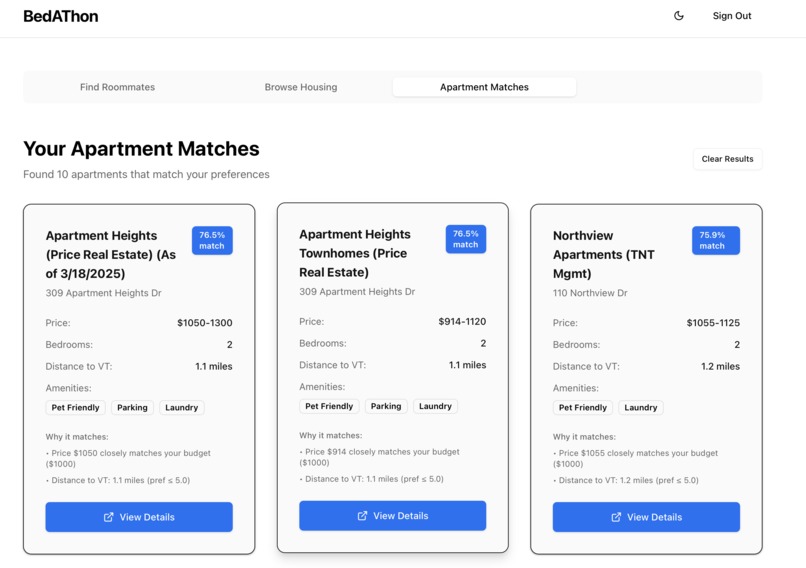Switch to the Find Roommates tab
Image resolution: width=806 pixels, height=568 pixels.
point(117,87)
